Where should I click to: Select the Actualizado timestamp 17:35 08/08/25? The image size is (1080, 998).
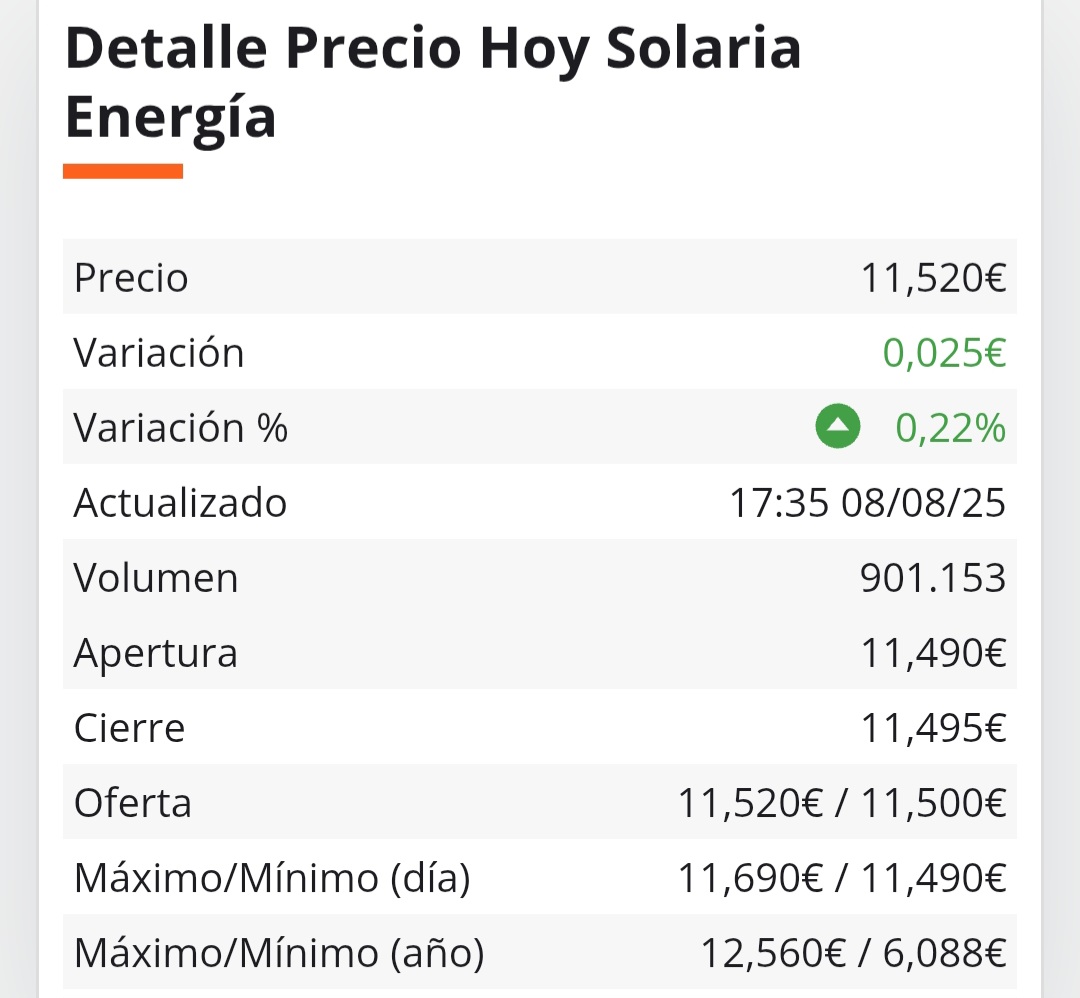tap(867, 503)
